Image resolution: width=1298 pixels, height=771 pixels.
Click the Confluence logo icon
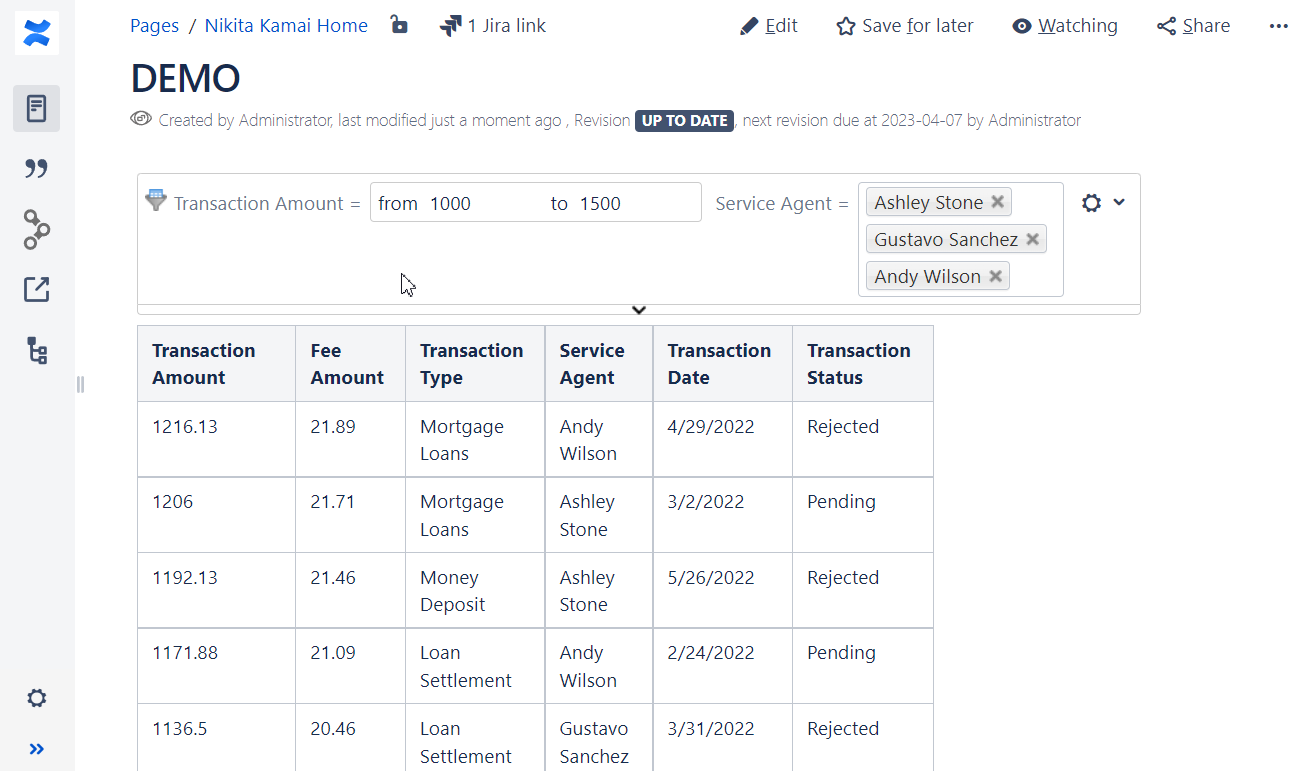pos(37,33)
